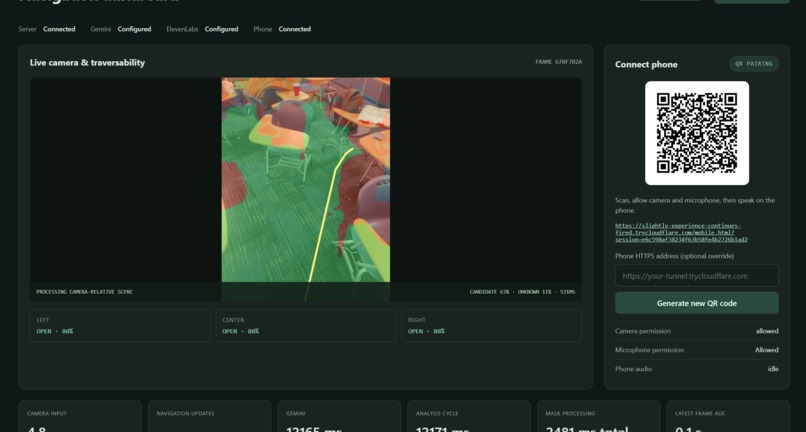Click the 'Connect phone' heading
This screenshot has width=806, height=432.
pyautogui.click(x=646, y=64)
